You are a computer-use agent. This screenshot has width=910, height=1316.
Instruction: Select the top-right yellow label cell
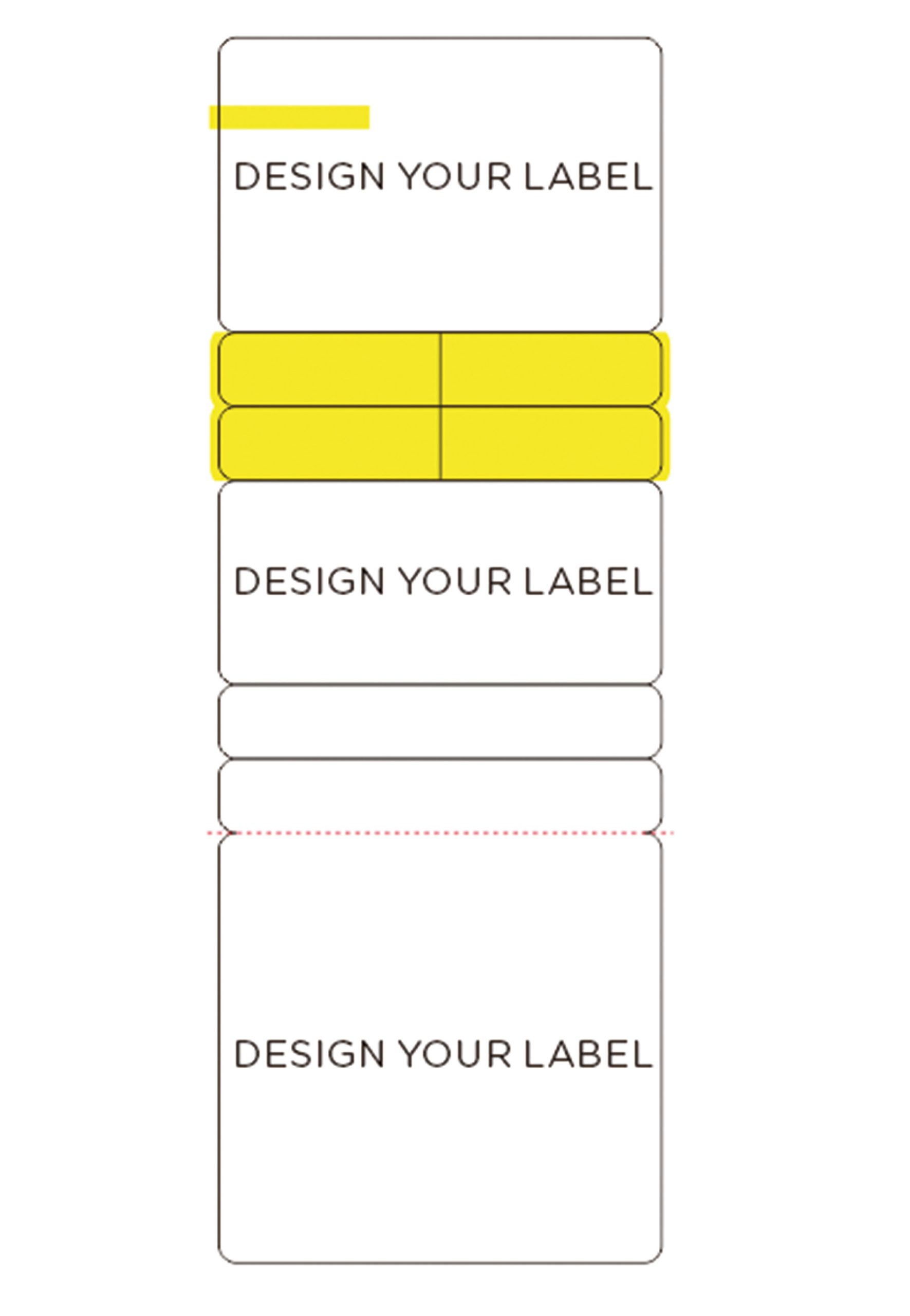(551, 369)
